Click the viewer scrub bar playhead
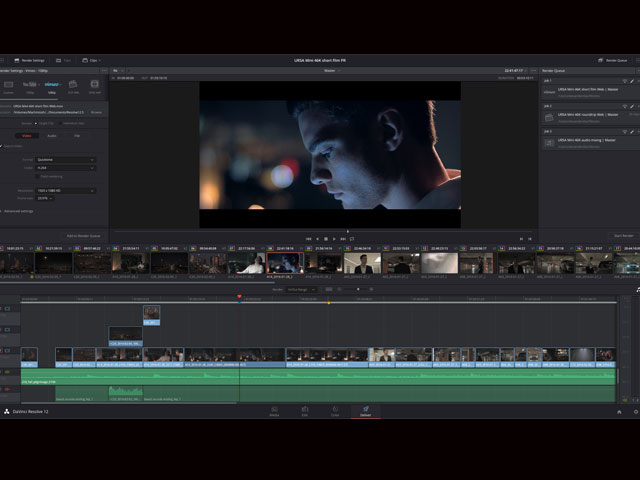Viewport: 640px width, 480px height. (x=348, y=231)
